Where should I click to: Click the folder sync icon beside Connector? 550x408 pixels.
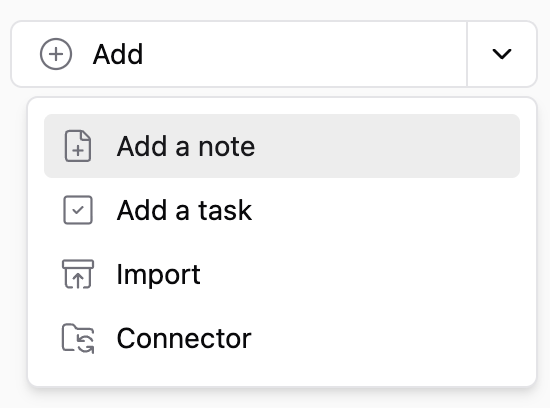coord(78,338)
